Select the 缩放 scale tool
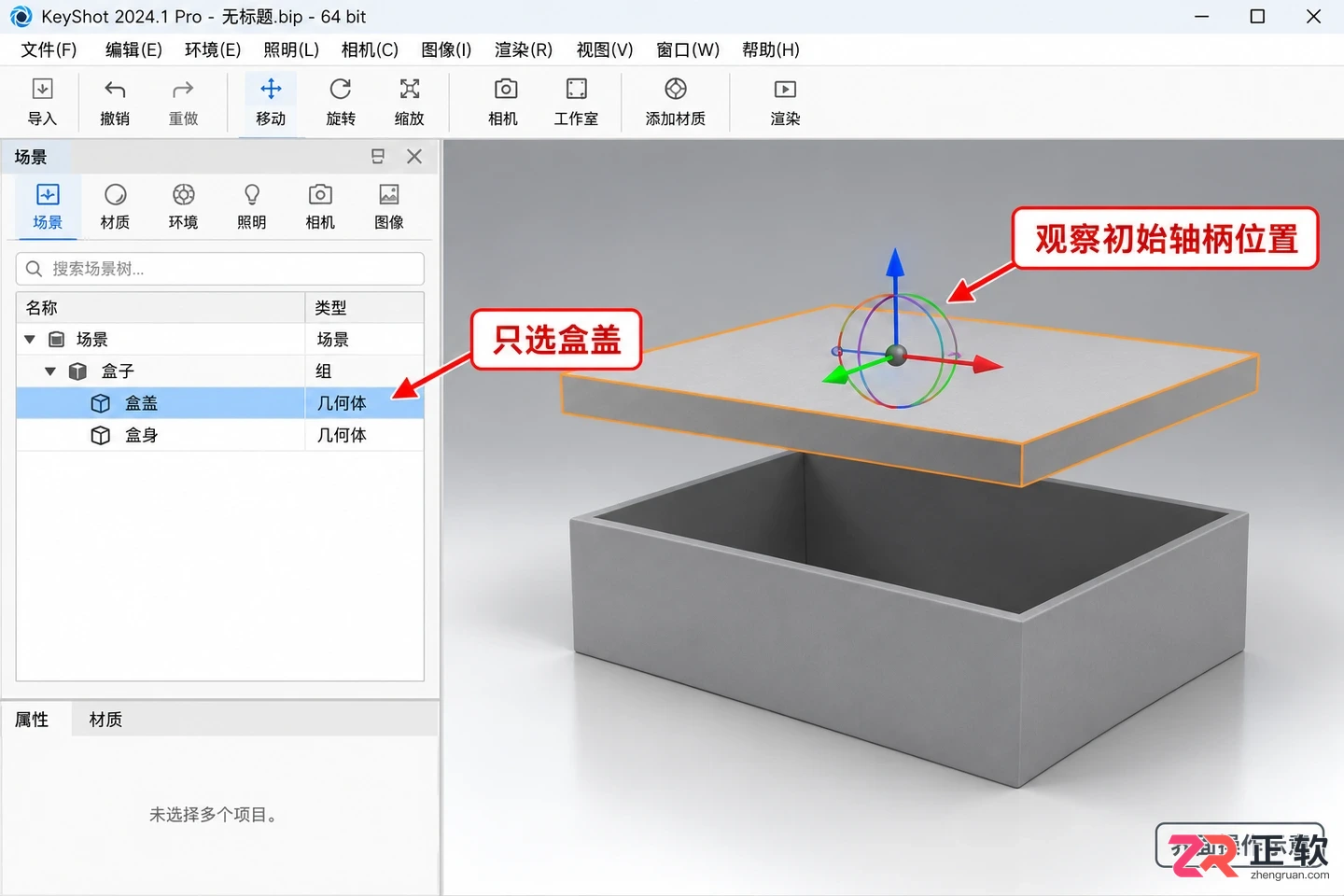This screenshot has height=896, width=1344. [410, 102]
